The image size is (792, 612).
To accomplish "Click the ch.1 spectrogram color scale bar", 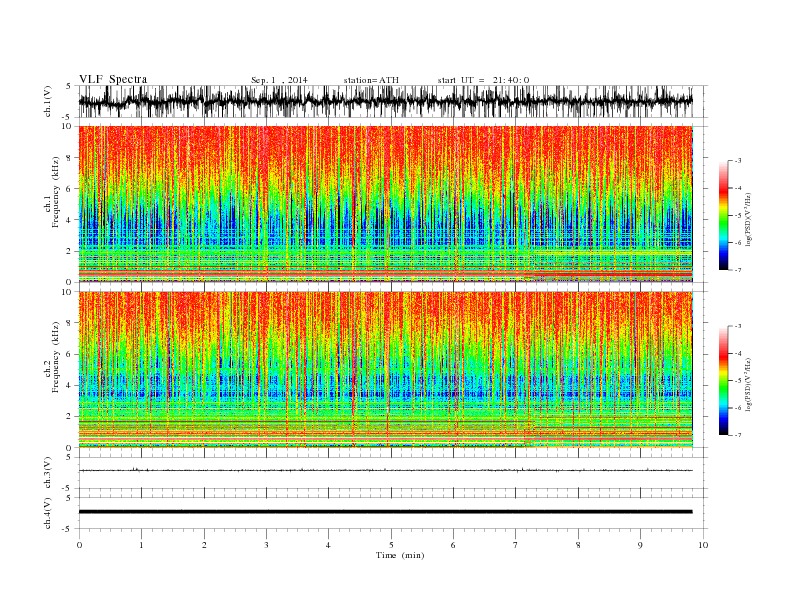I will [723, 216].
